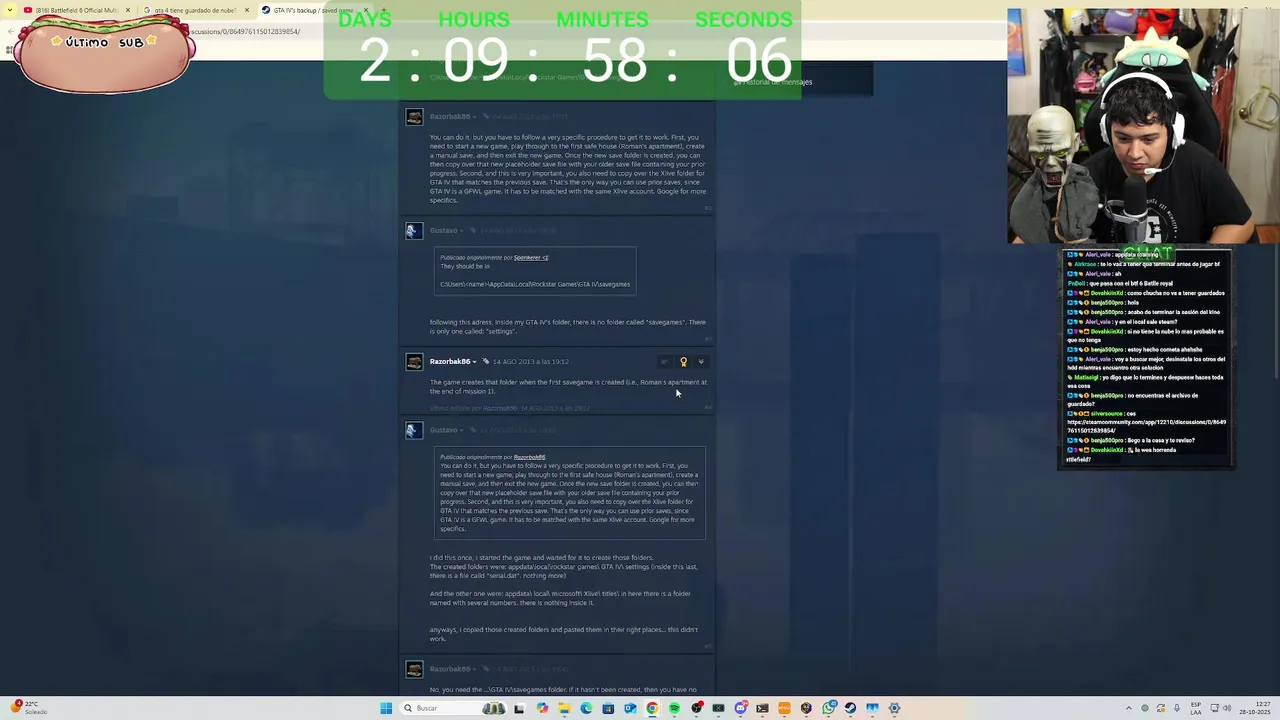1280x720 pixels.
Task: Open Steam from taskbar
Action: tap(850, 708)
